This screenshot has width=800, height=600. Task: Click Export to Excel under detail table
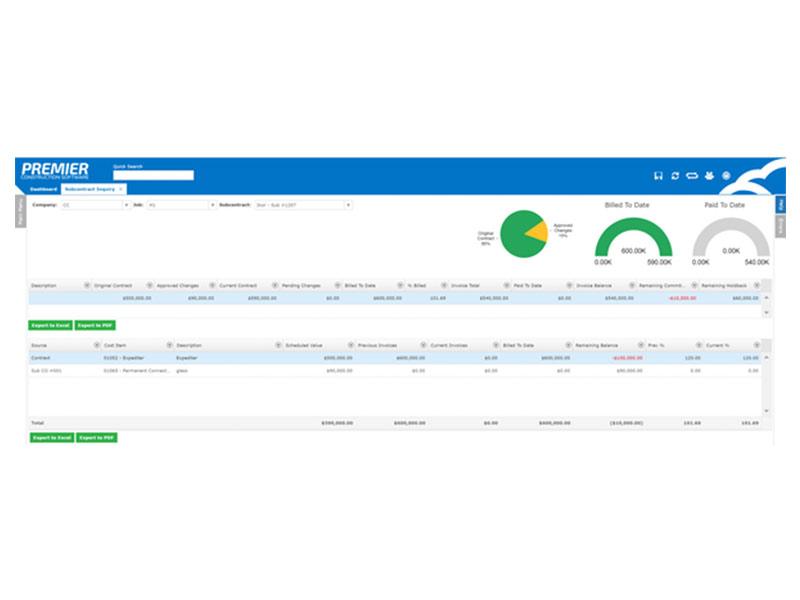click(x=52, y=438)
